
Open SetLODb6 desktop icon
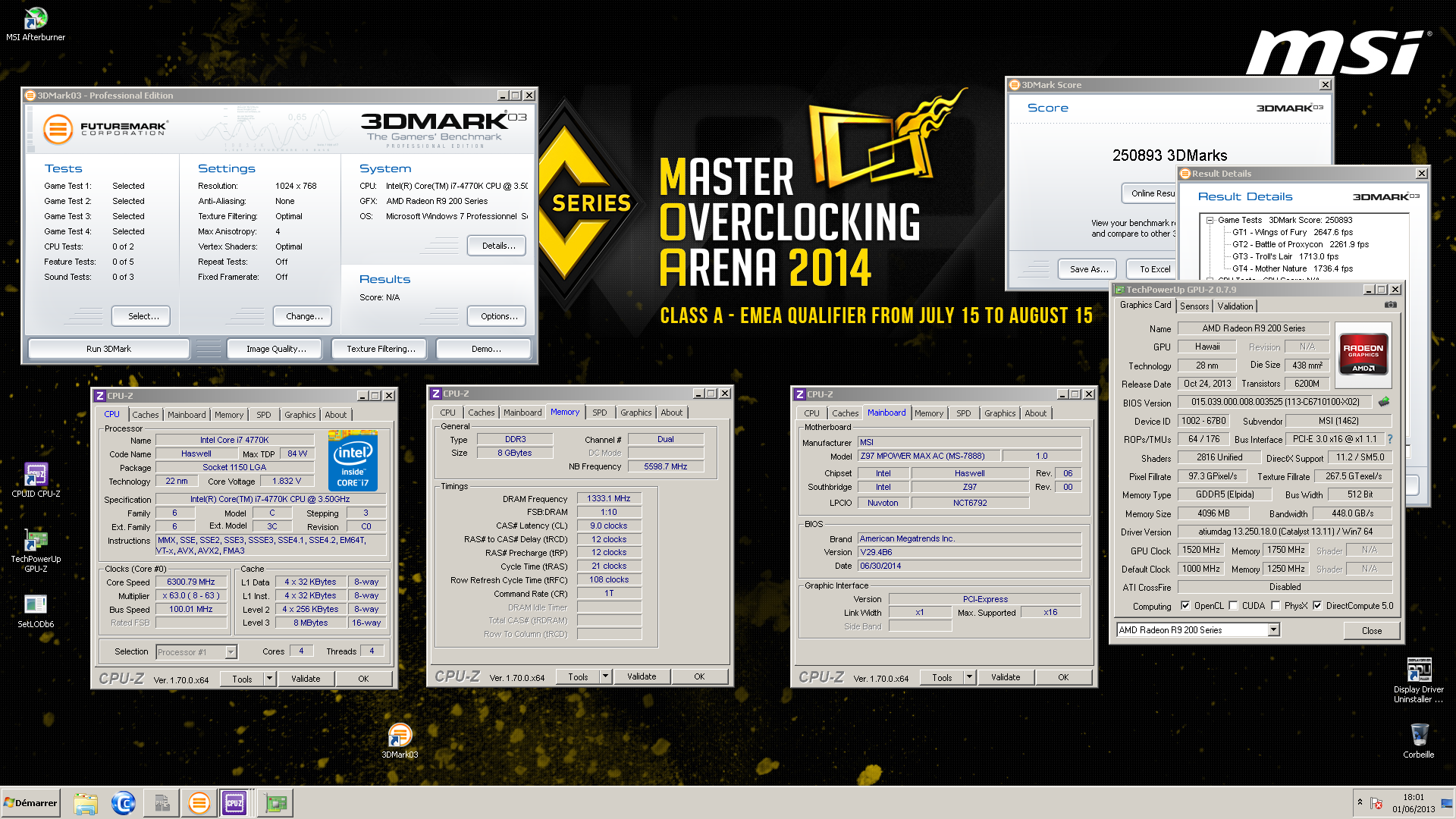click(x=36, y=610)
